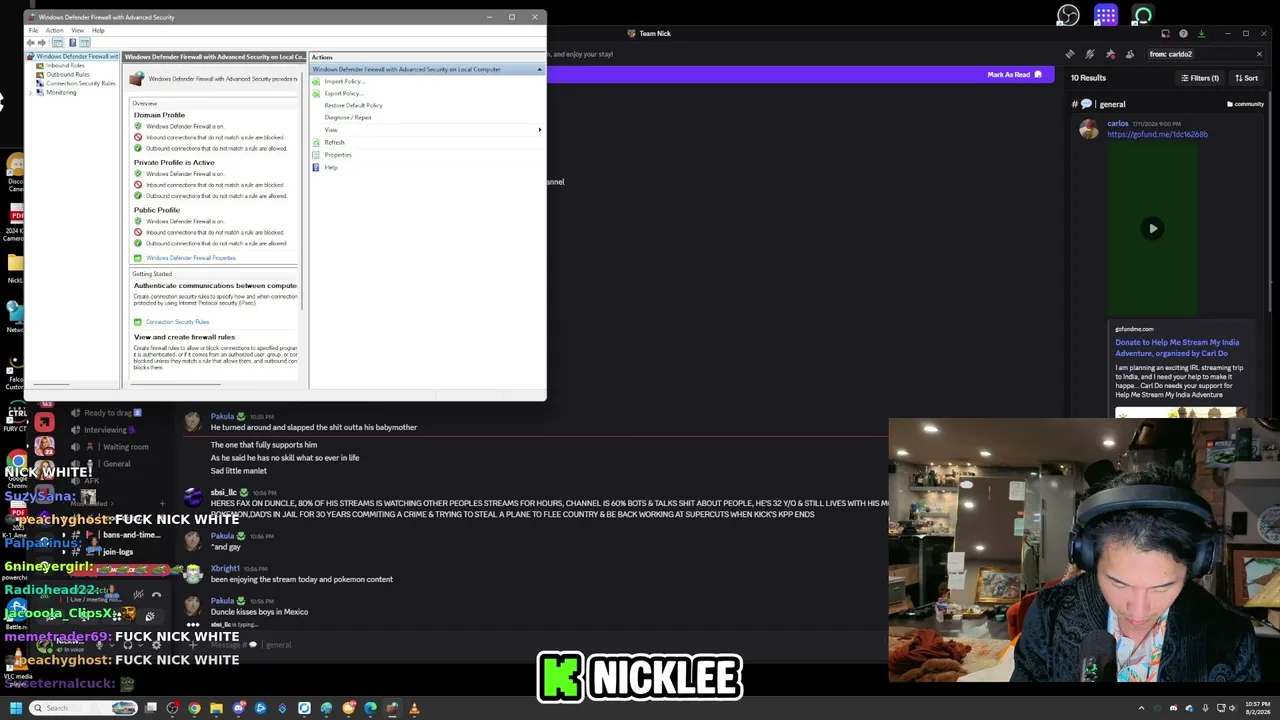Open the Connection Security Rules link
The height and width of the screenshot is (720, 1280).
coord(177,322)
